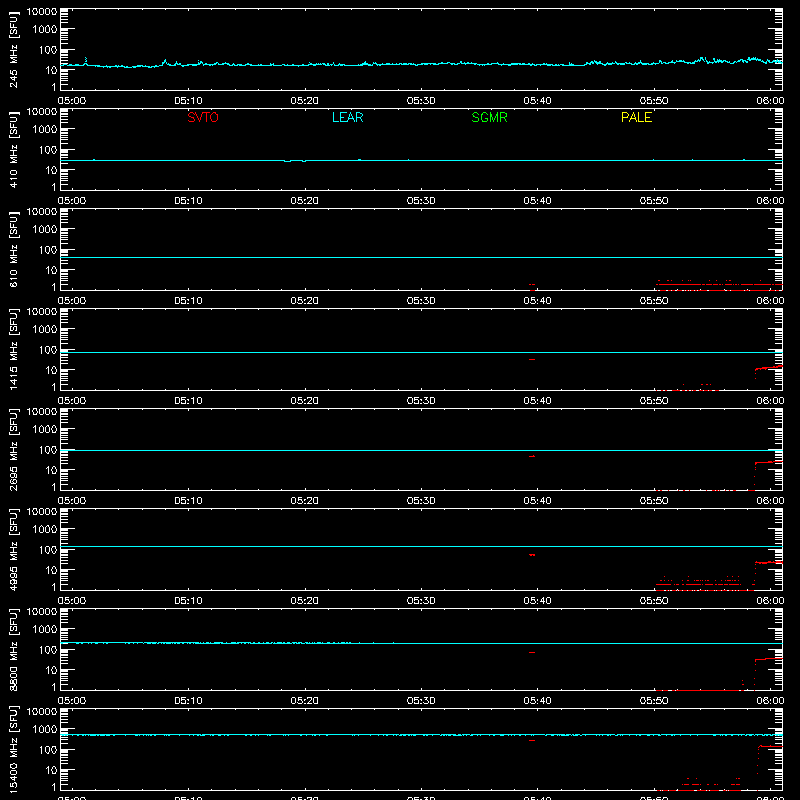Viewport: 800px width, 800px height.
Task: Select the '245 MHz [SFU]' axis title
Action: (x=14, y=49)
